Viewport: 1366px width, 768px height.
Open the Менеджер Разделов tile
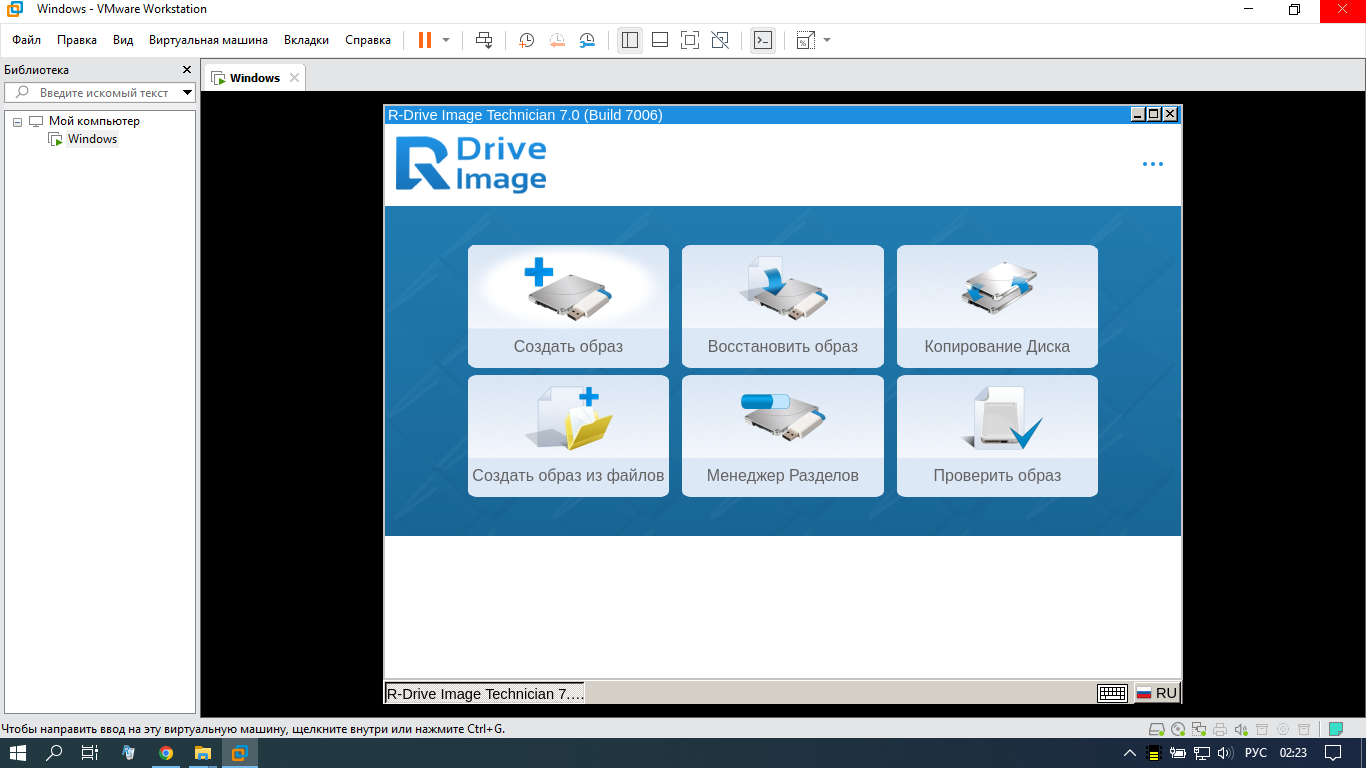pyautogui.click(x=783, y=435)
